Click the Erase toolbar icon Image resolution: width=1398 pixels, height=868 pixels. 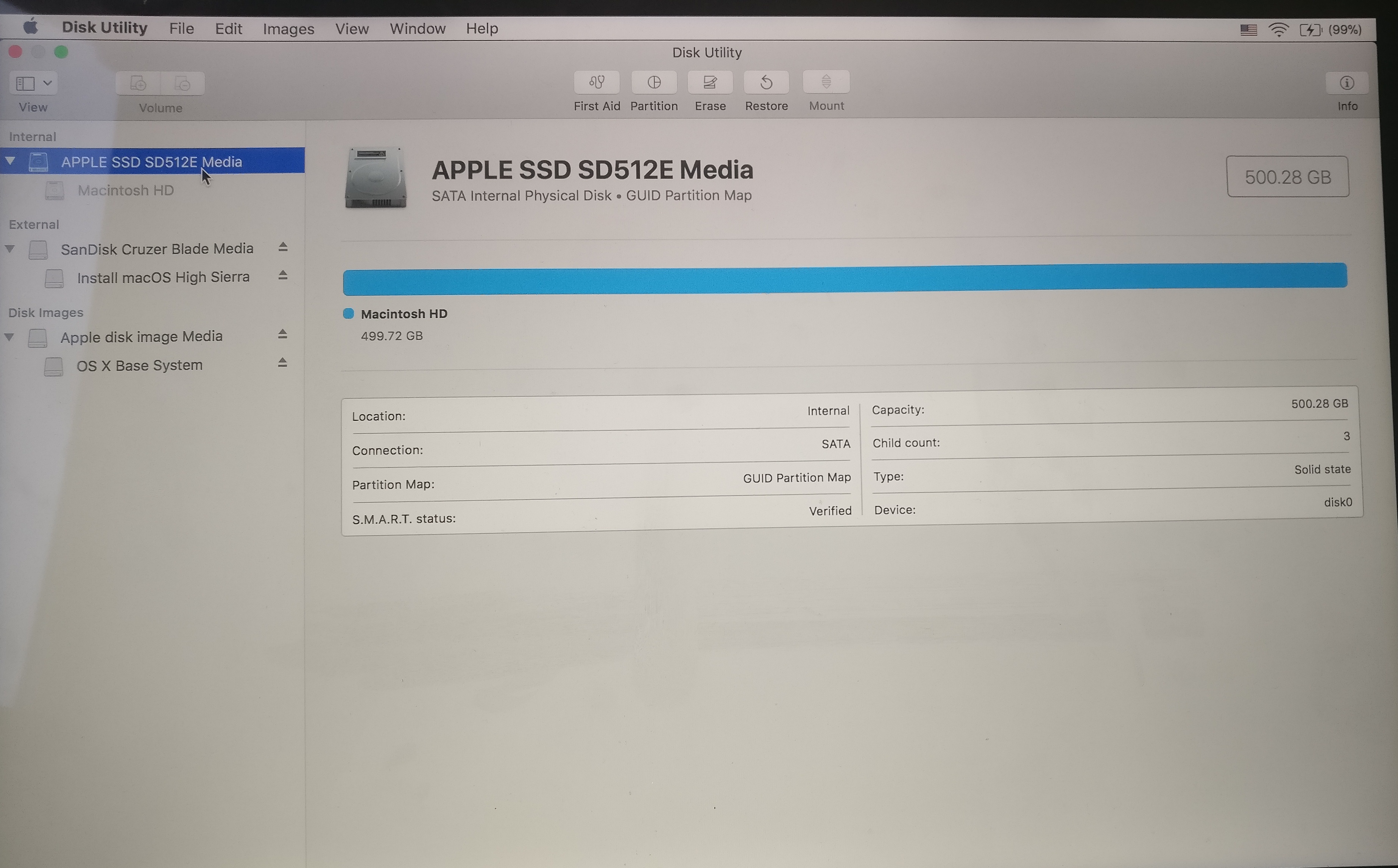710,82
